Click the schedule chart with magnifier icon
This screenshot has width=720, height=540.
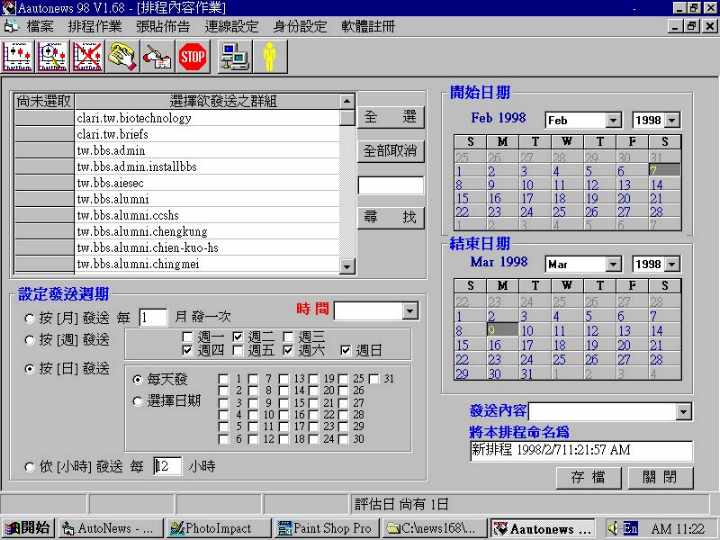coord(53,56)
